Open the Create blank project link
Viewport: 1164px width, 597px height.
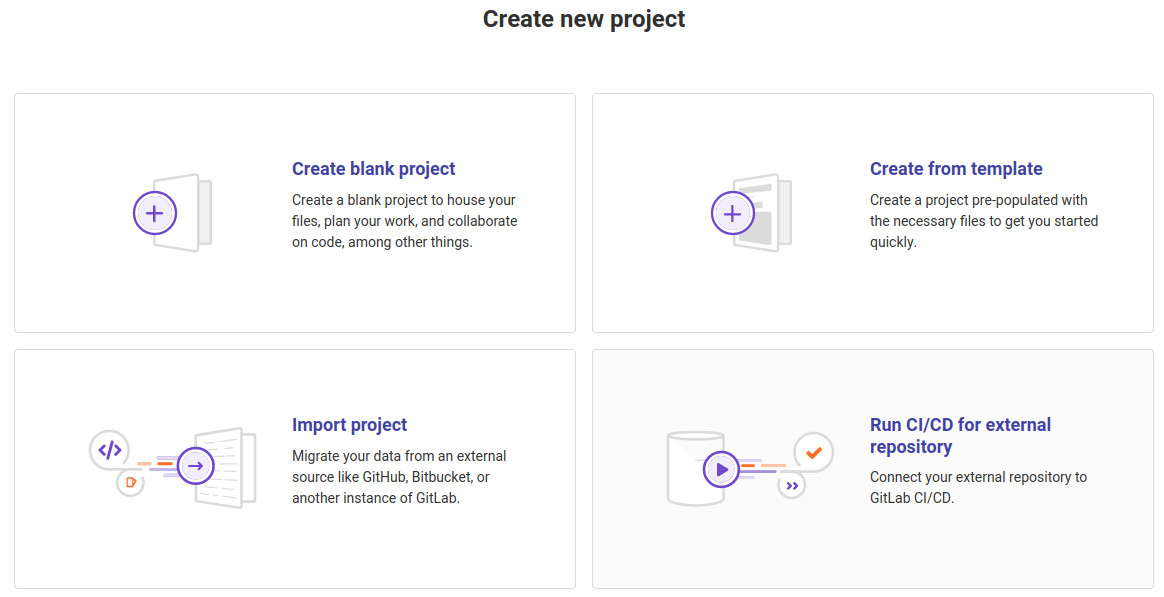point(373,169)
